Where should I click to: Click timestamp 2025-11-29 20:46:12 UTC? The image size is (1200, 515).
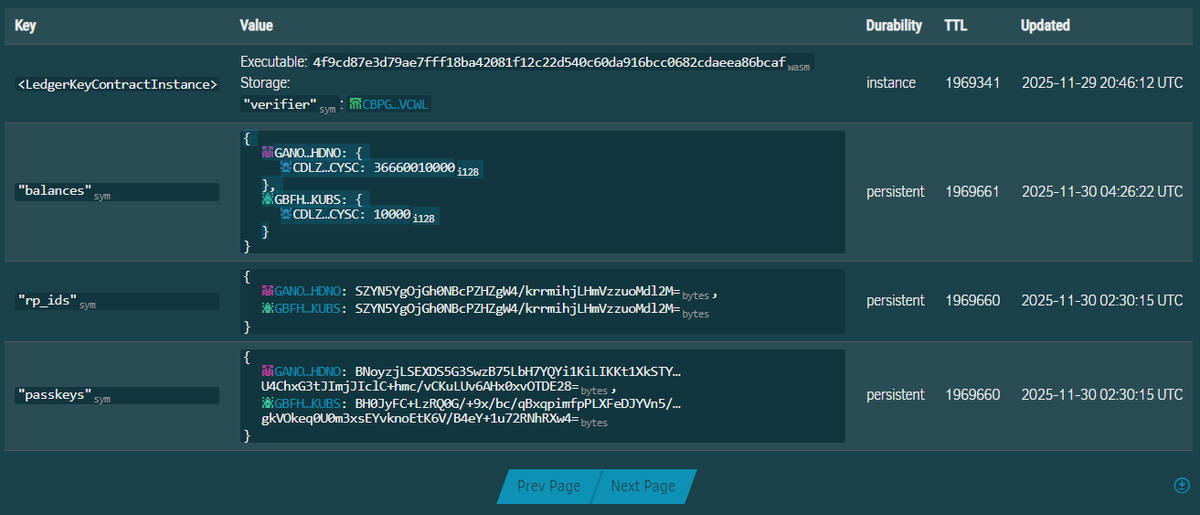1102,82
